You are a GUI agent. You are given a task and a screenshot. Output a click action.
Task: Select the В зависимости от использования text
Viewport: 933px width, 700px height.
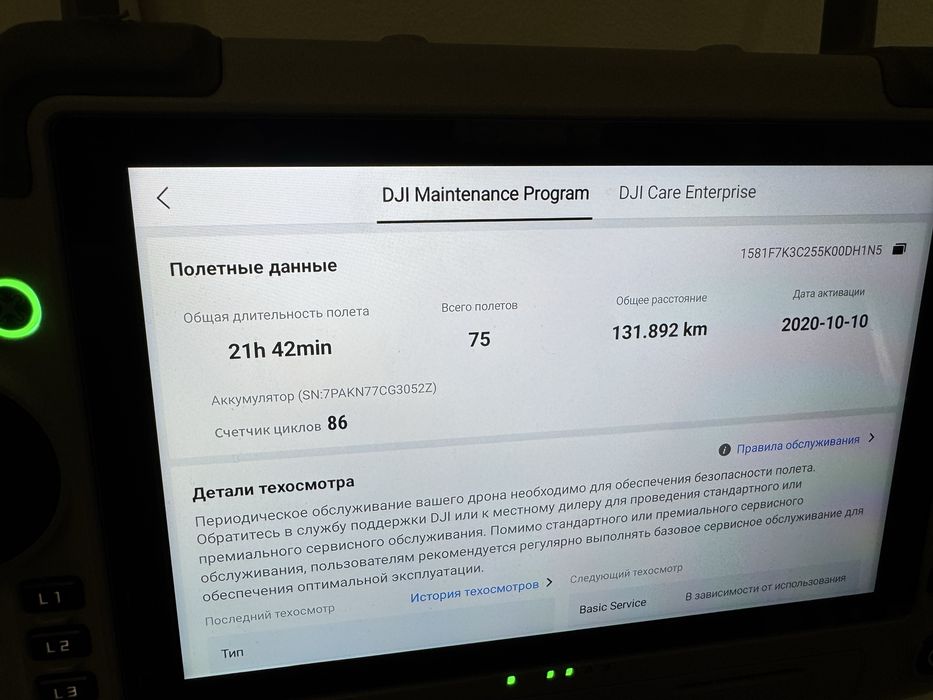point(765,587)
